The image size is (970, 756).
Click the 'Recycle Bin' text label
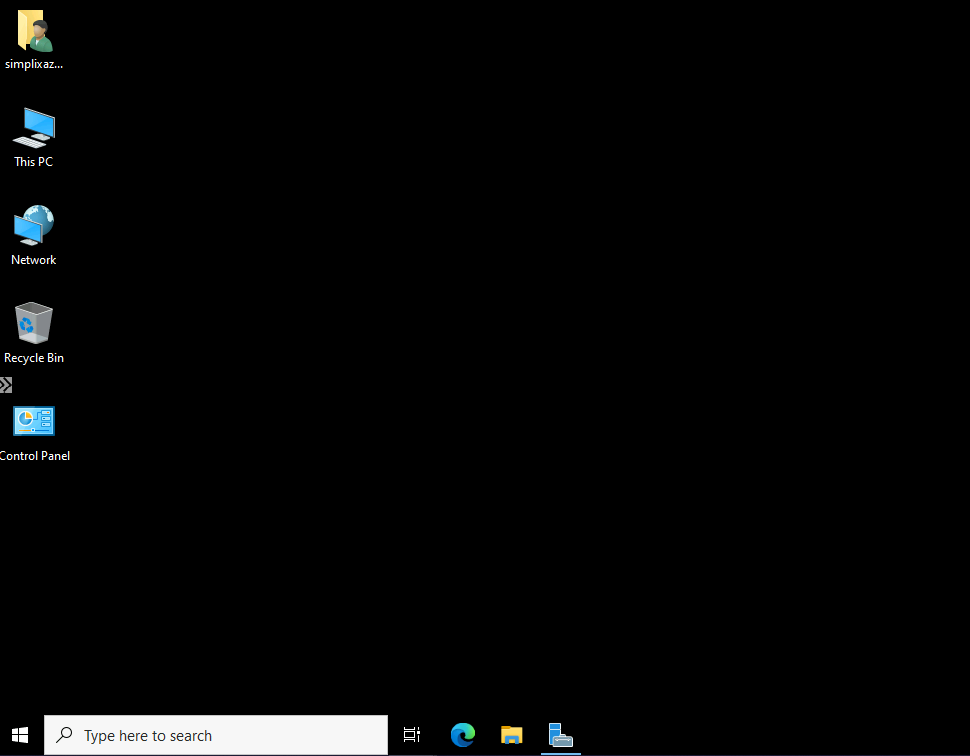click(x=34, y=358)
